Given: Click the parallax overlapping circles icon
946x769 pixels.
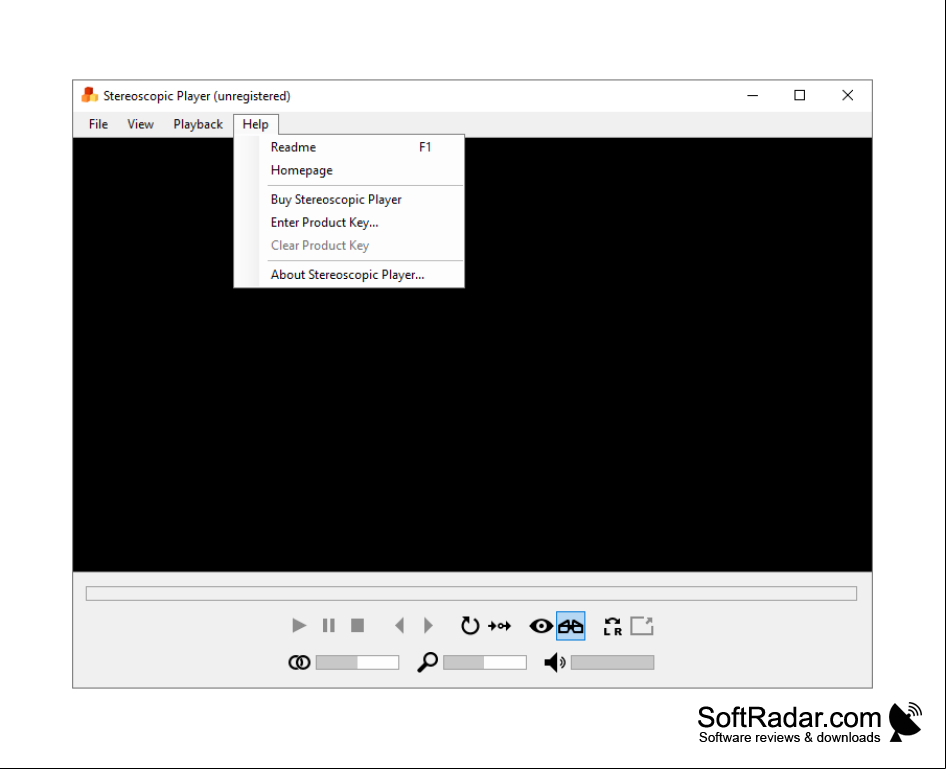Looking at the screenshot, I should point(299,663).
